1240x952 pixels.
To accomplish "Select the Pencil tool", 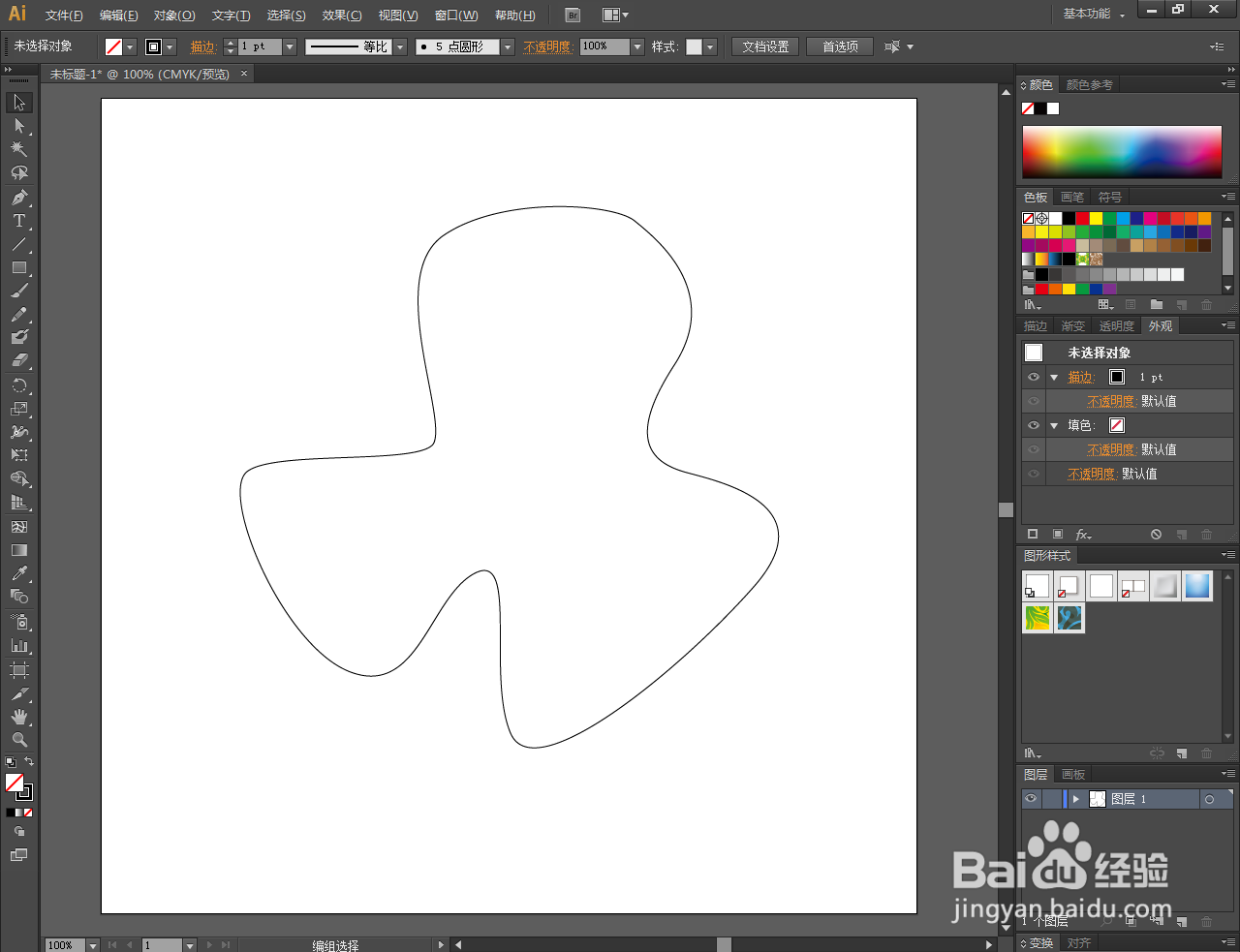I will coord(18,315).
